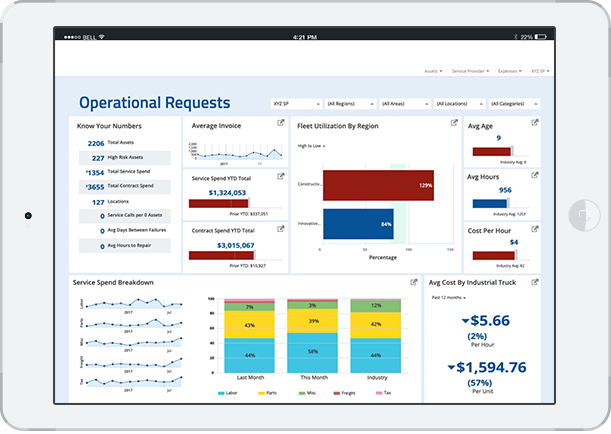Change the High to Low sort dropdown

311,146
